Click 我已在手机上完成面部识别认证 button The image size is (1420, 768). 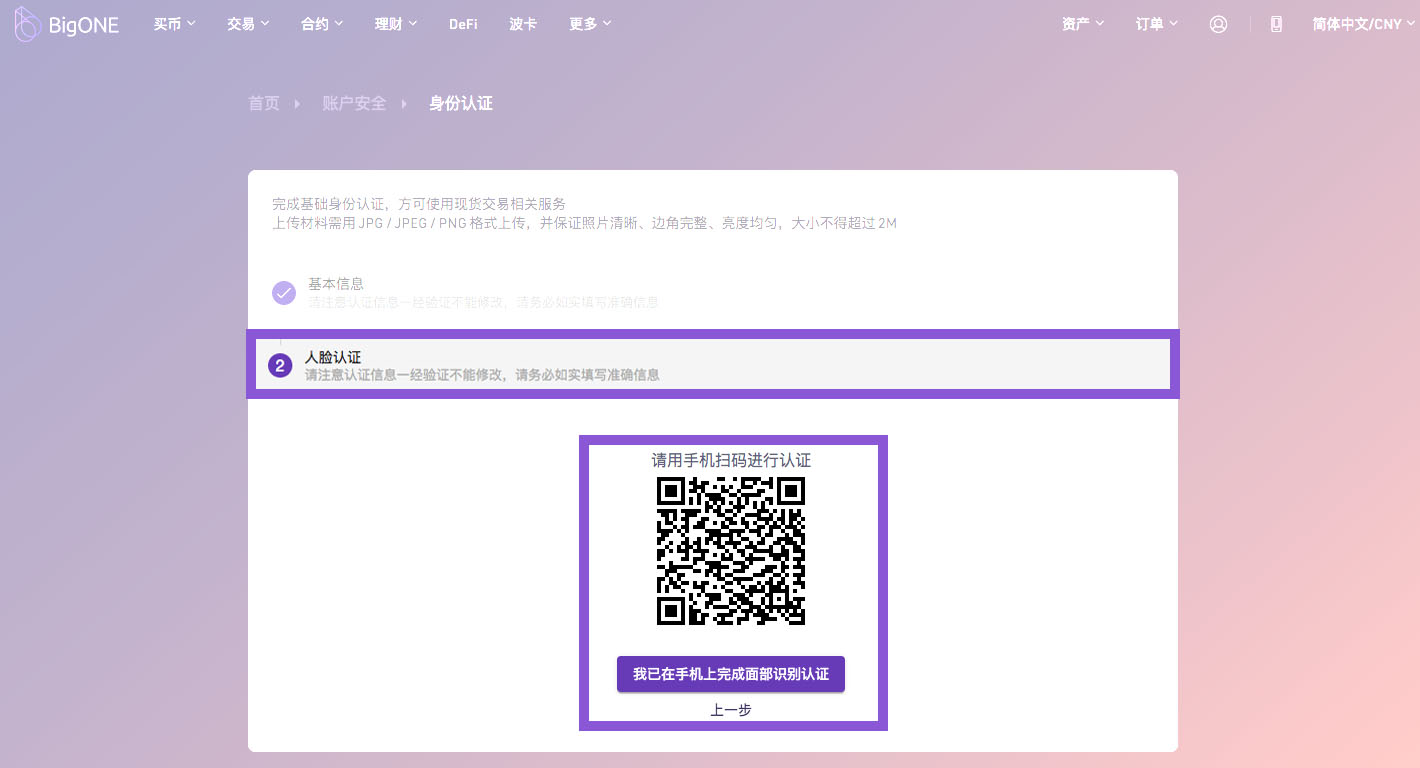click(x=731, y=674)
